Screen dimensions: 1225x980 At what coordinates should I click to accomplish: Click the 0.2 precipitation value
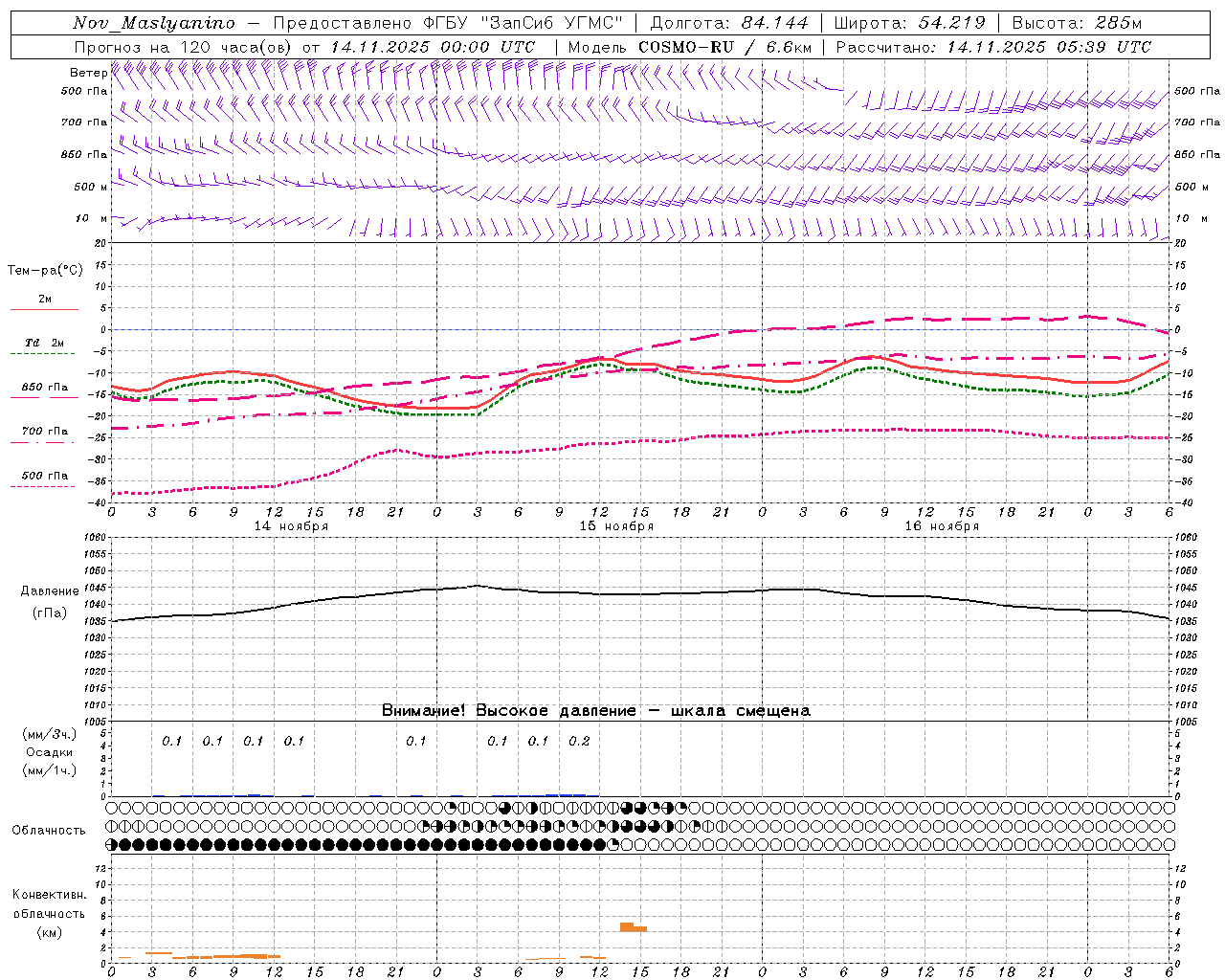point(579,742)
